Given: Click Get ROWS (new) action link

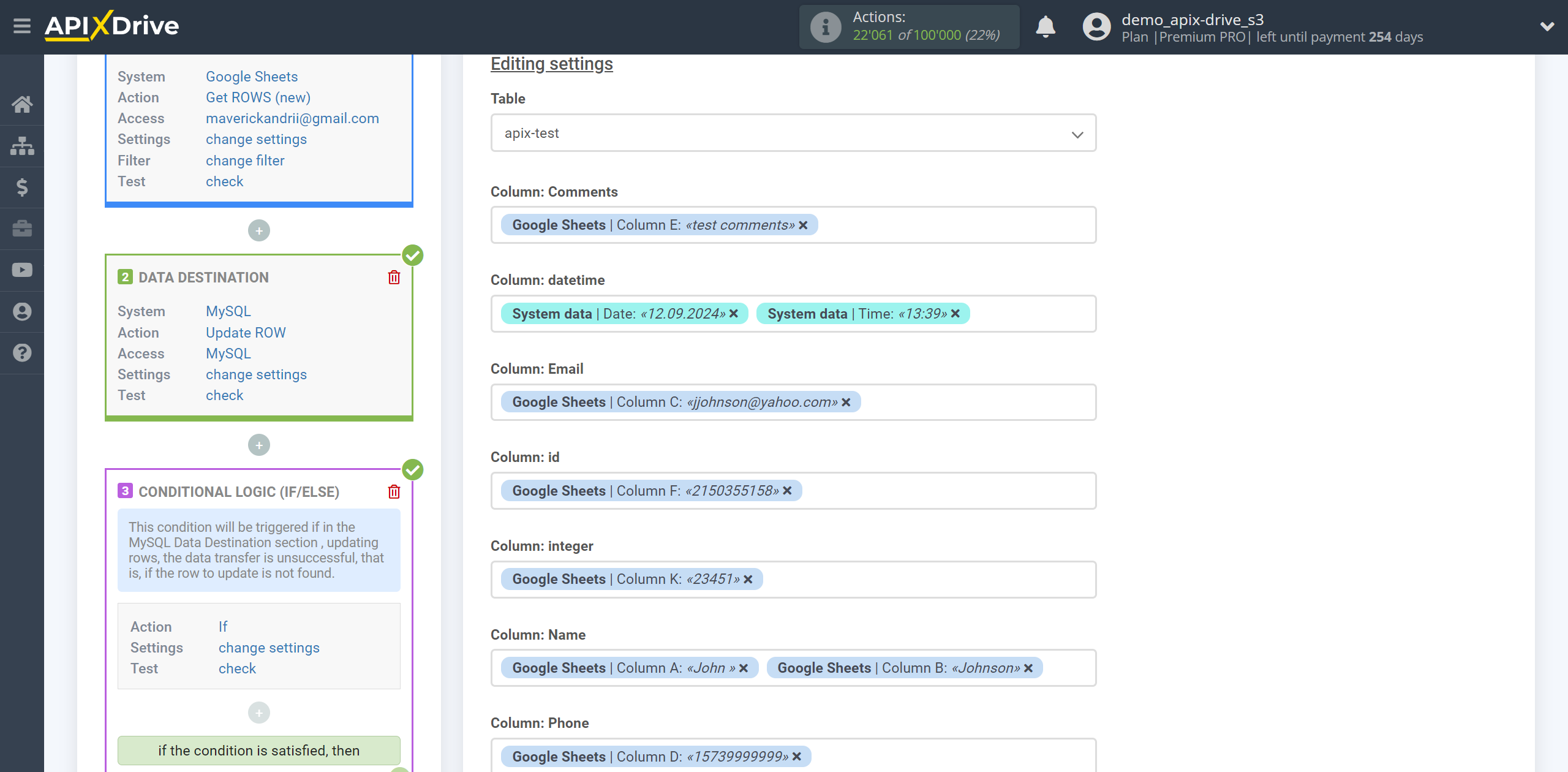Looking at the screenshot, I should (258, 97).
